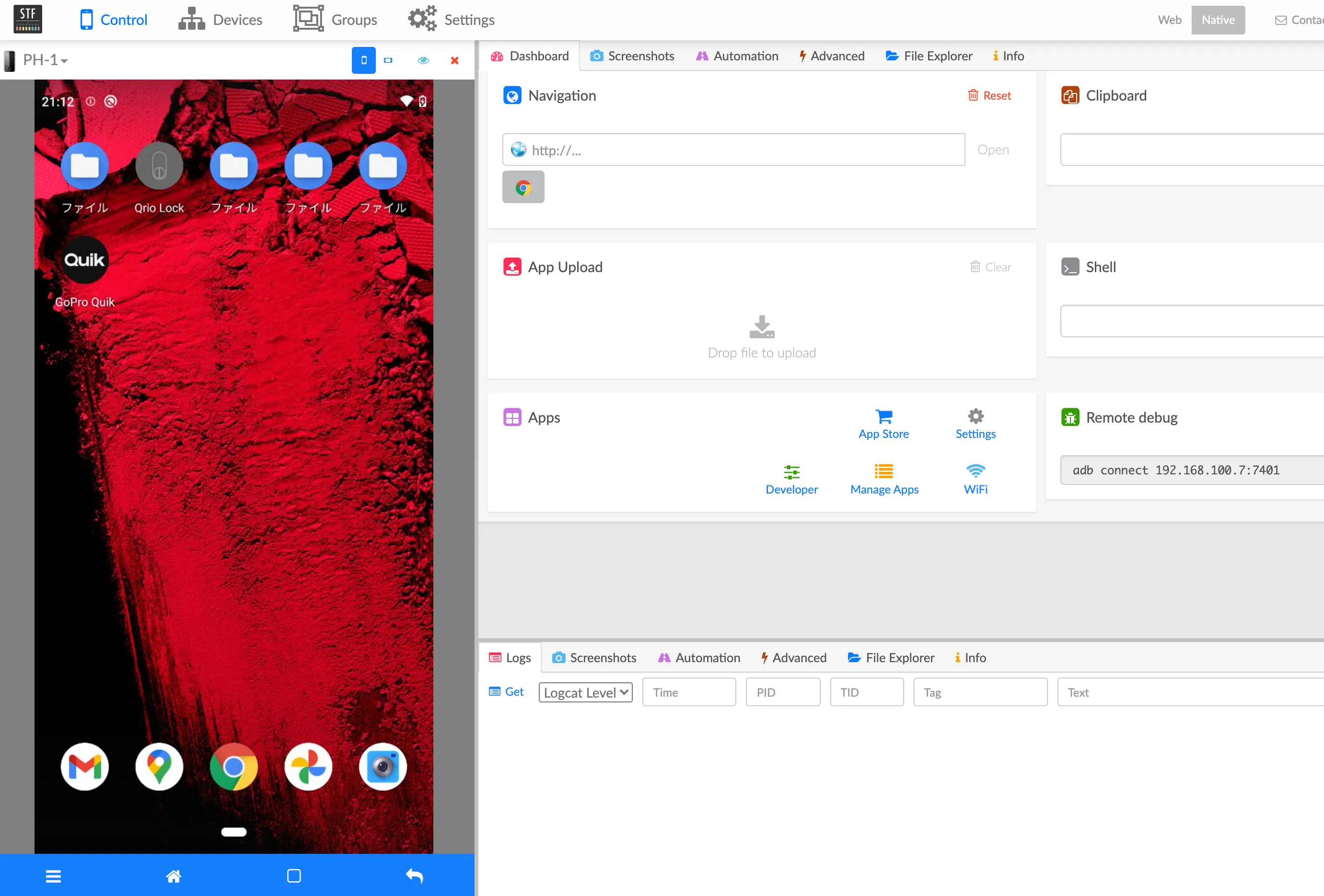Stop using the device via red X
This screenshot has height=896, width=1324.
pyautogui.click(x=454, y=60)
